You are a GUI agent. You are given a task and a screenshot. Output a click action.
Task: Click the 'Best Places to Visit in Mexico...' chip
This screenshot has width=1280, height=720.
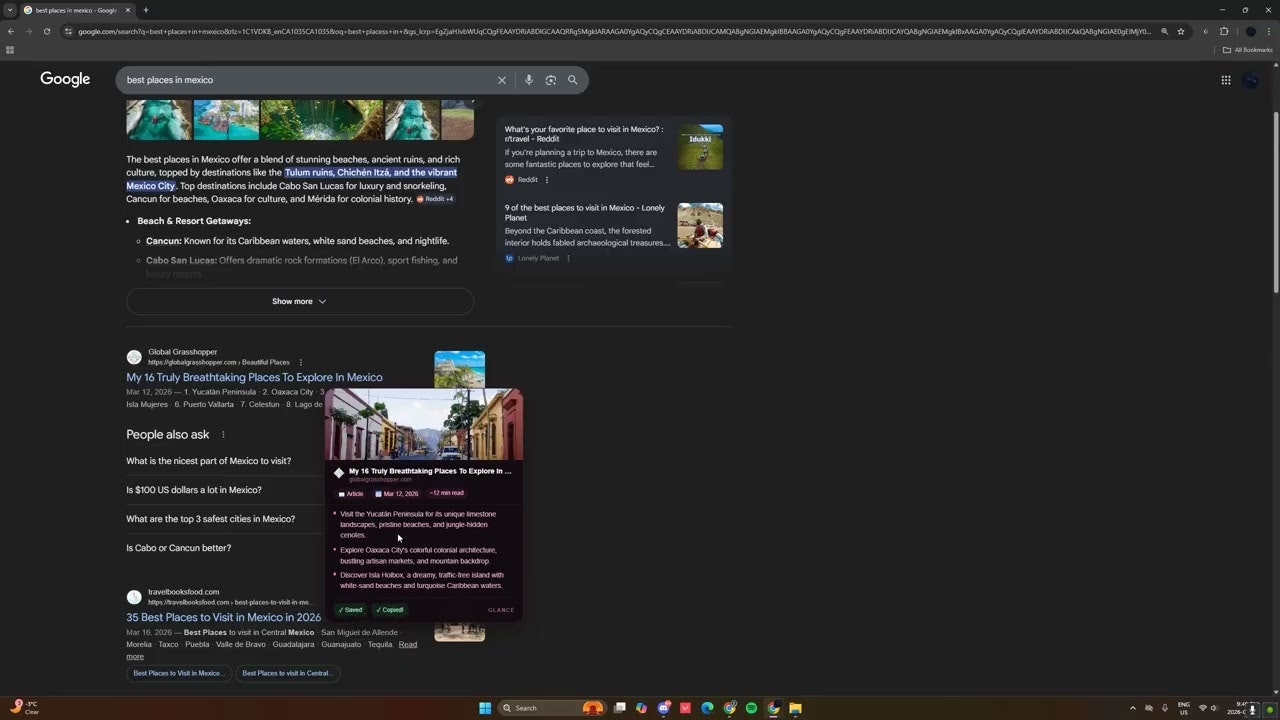click(178, 673)
